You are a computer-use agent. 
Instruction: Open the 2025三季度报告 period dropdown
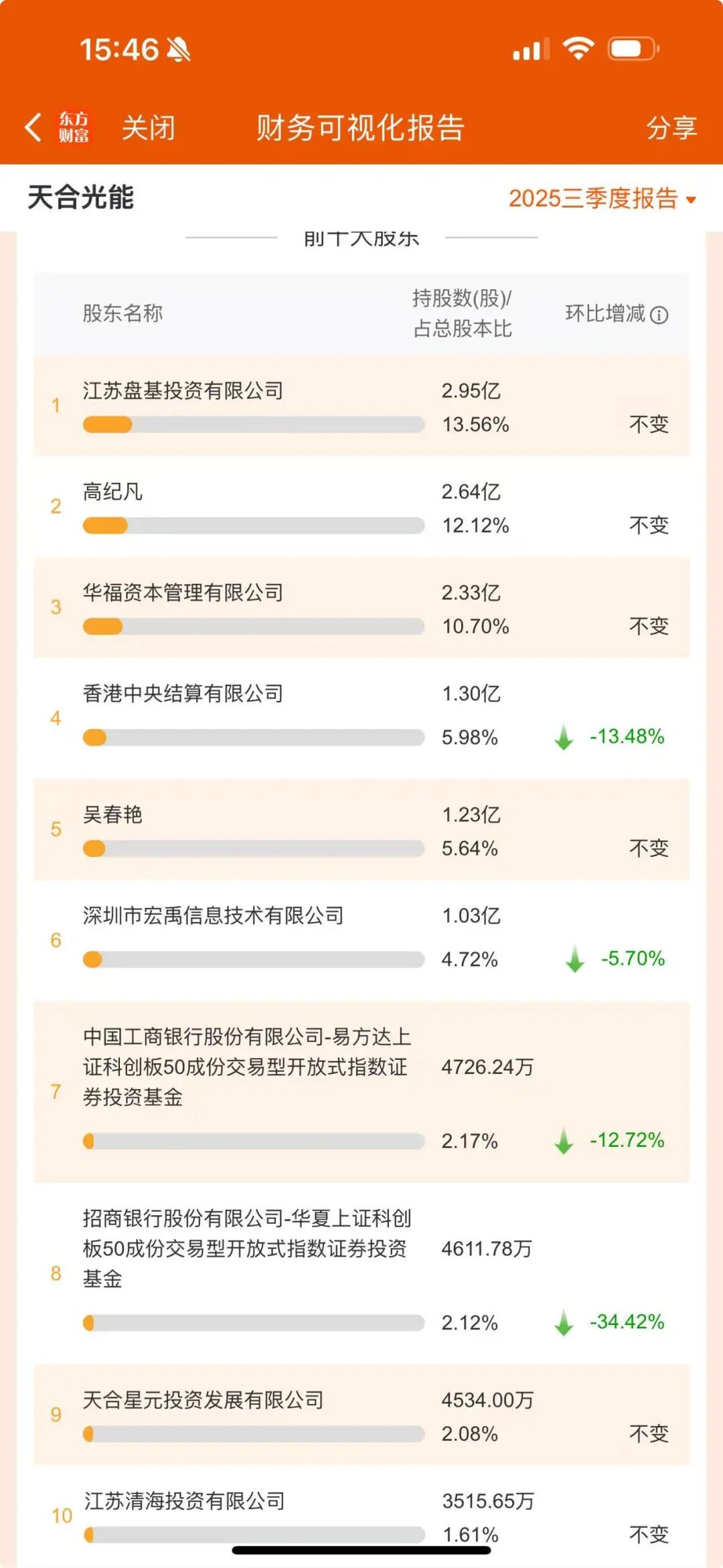tap(602, 199)
